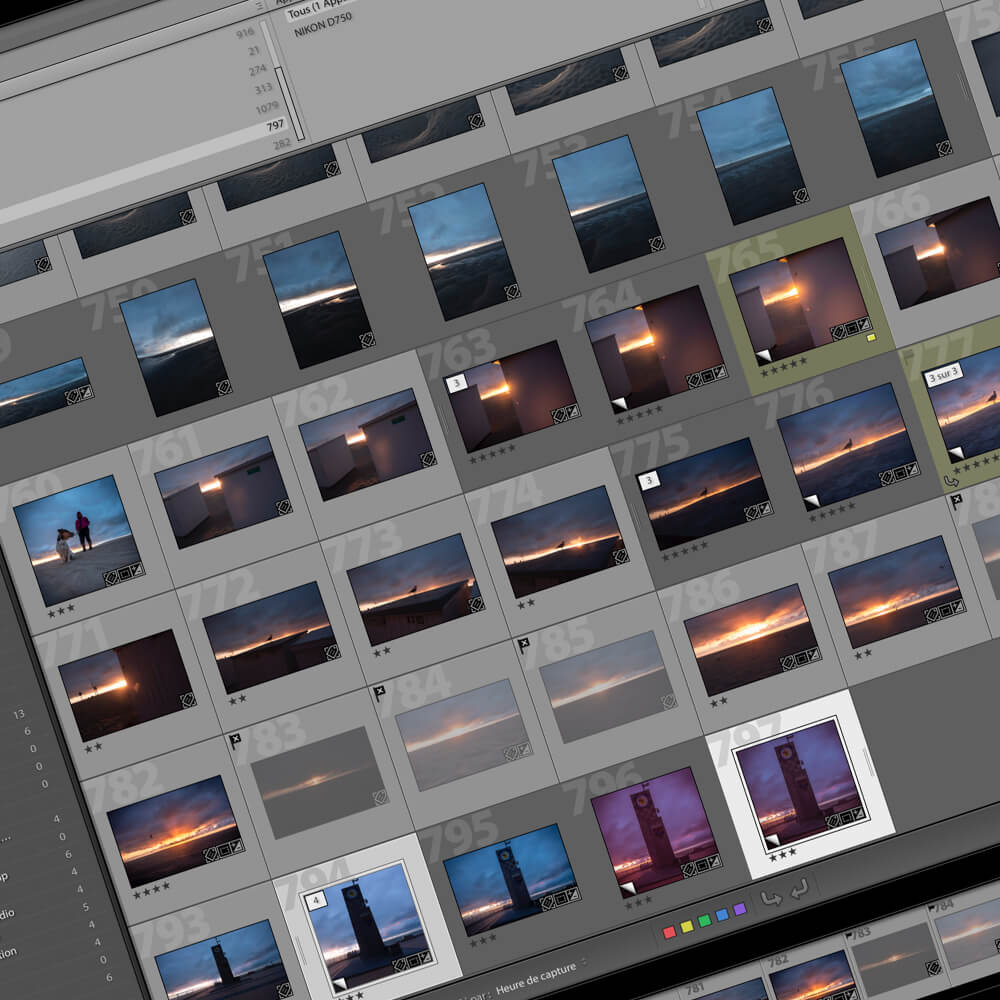Viewport: 1000px width, 1000px height.
Task: Click the develop adjustments badge on photo 782
Action: coord(236,846)
